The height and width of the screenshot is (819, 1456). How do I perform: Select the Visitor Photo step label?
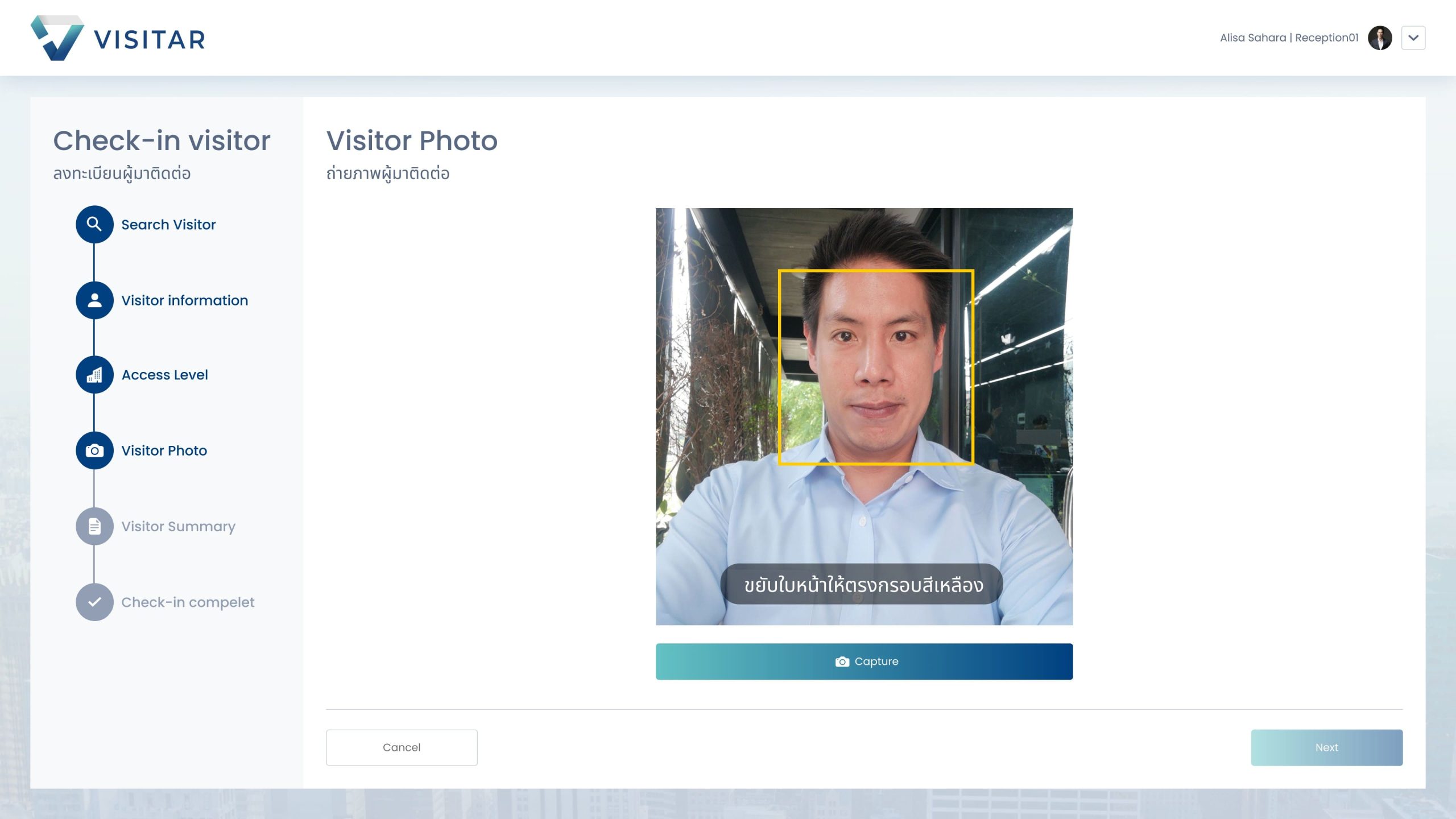point(164,450)
